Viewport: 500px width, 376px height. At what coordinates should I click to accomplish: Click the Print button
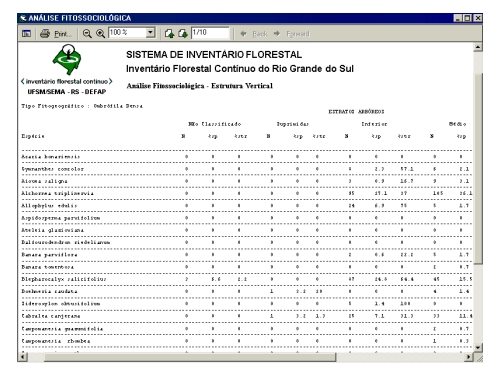click(x=55, y=34)
